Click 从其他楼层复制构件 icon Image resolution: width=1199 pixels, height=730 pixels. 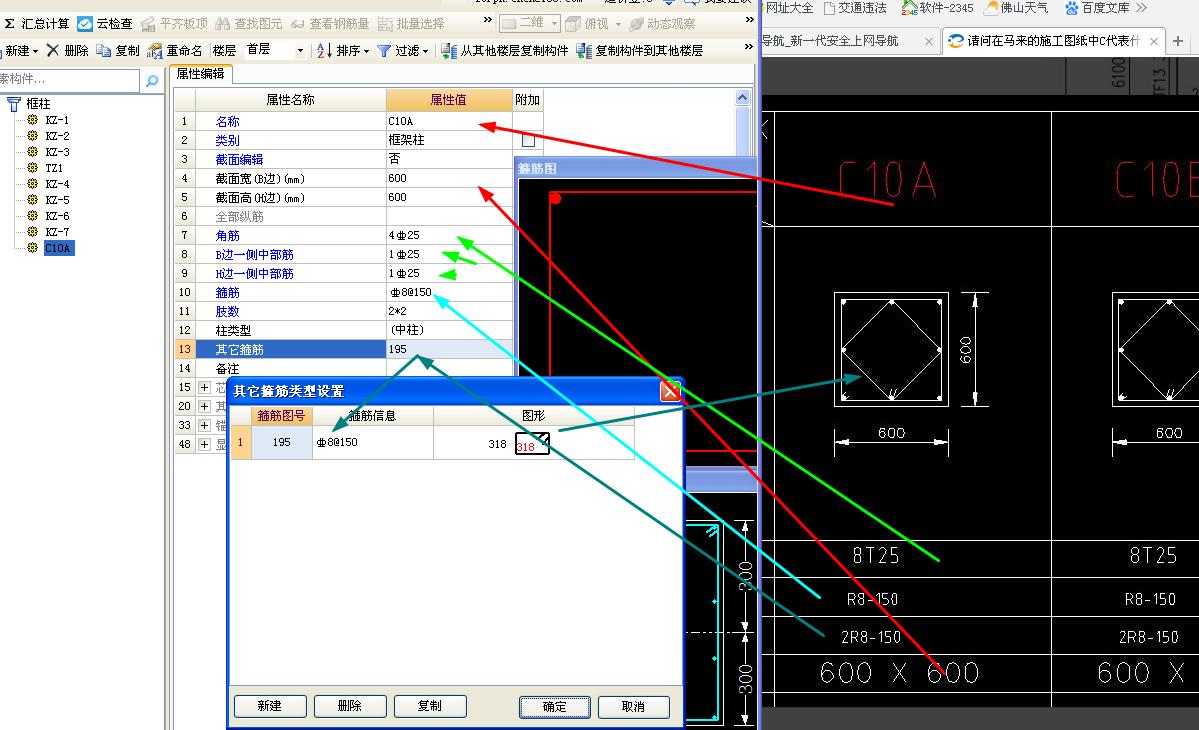tap(449, 50)
